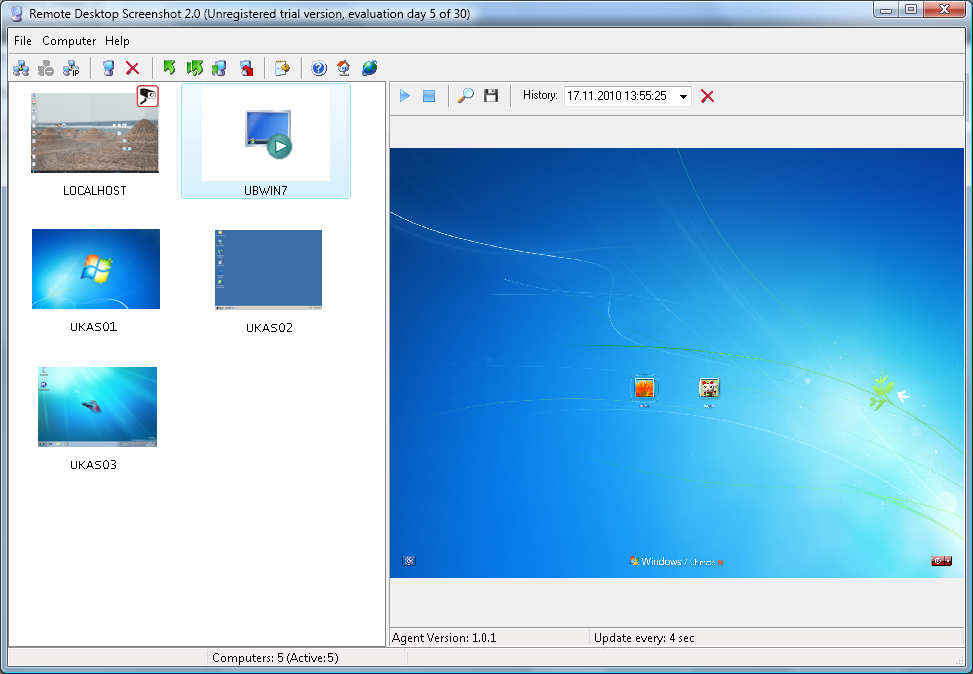Viewport: 973px width, 674px height.
Task: Click the camera badge on LOCALHOST thumbnail
Action: click(x=148, y=96)
